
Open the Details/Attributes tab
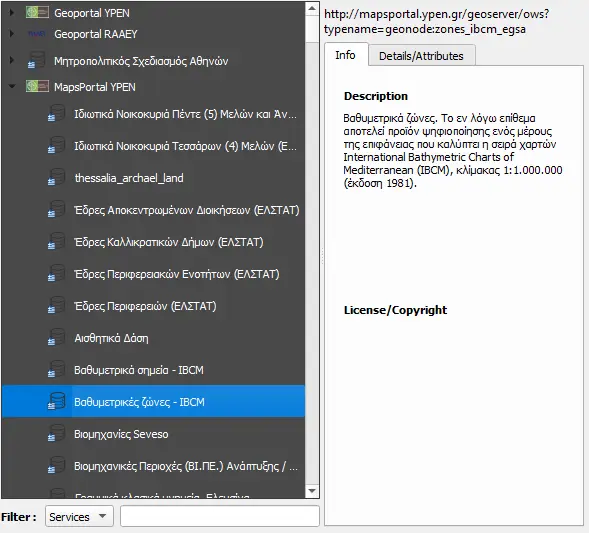tap(421, 56)
